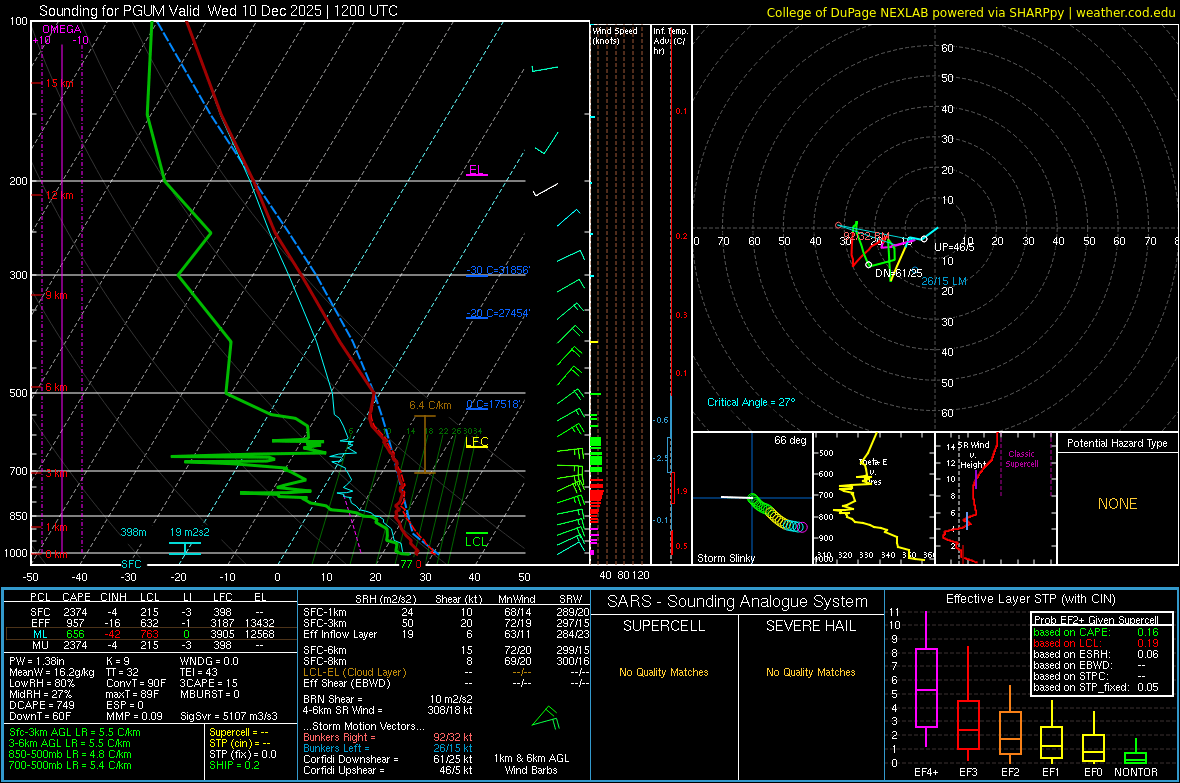Click the '19 m2s2' cyan label
The width and height of the screenshot is (1180, 783).
189,532
